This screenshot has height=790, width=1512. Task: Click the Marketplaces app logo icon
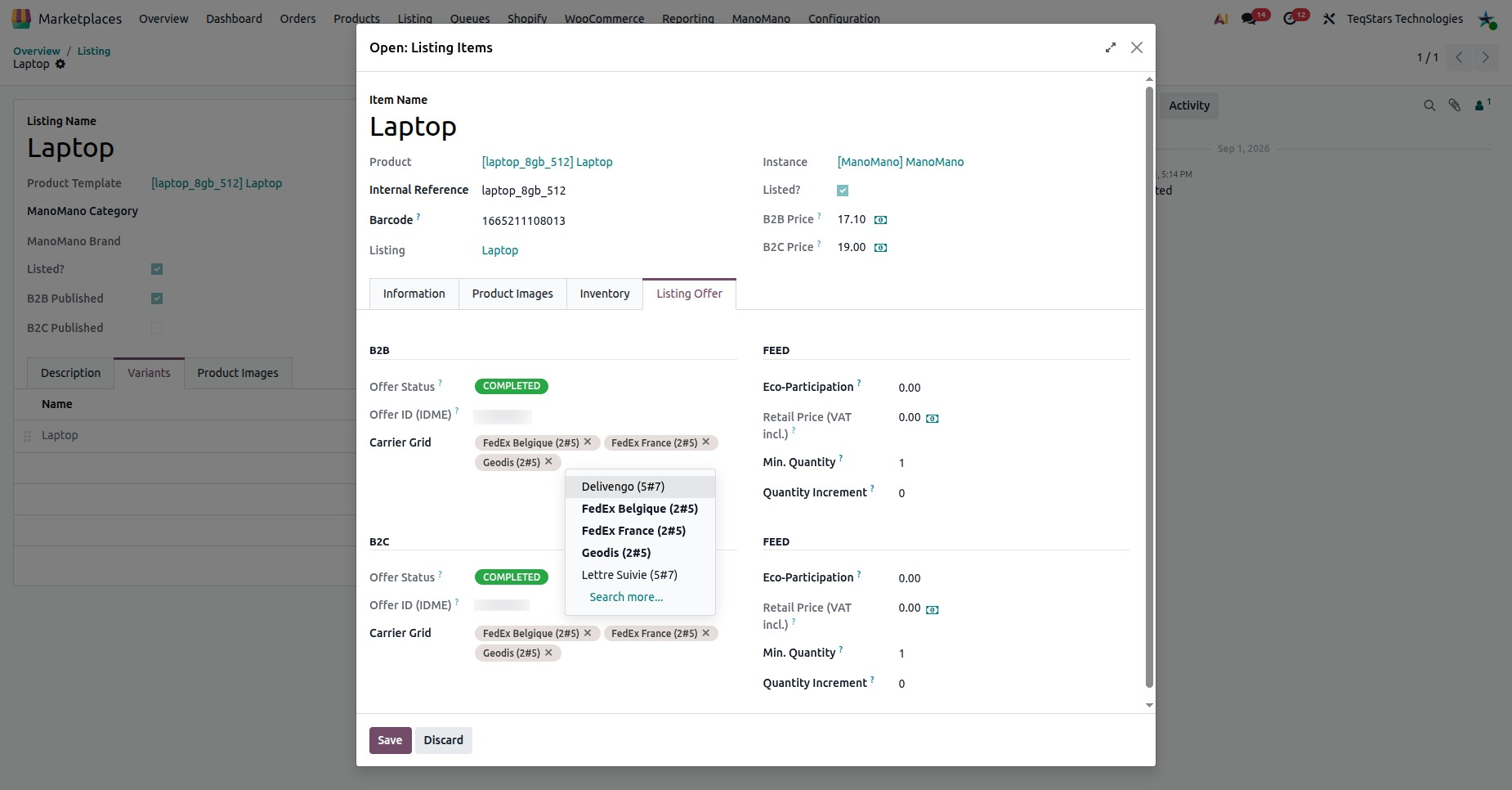coord(21,18)
